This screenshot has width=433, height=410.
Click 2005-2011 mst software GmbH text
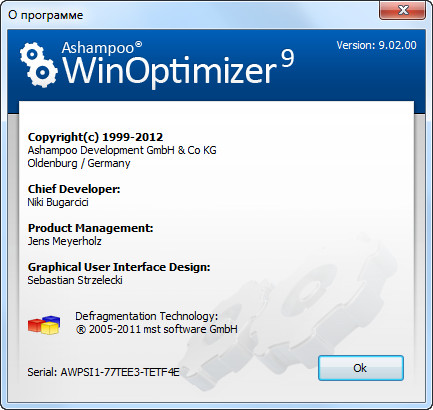[163, 329]
